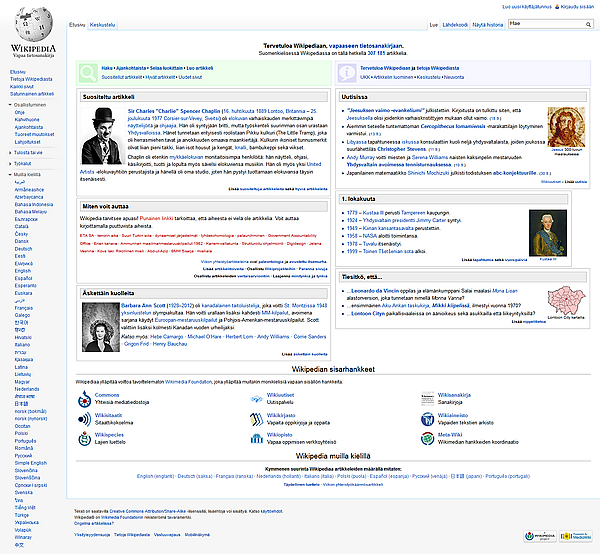Image resolution: width=600 pixels, height=554 pixels.
Task: Click Luo uusi käyttäjätunnus link
Action: pos(527,7)
